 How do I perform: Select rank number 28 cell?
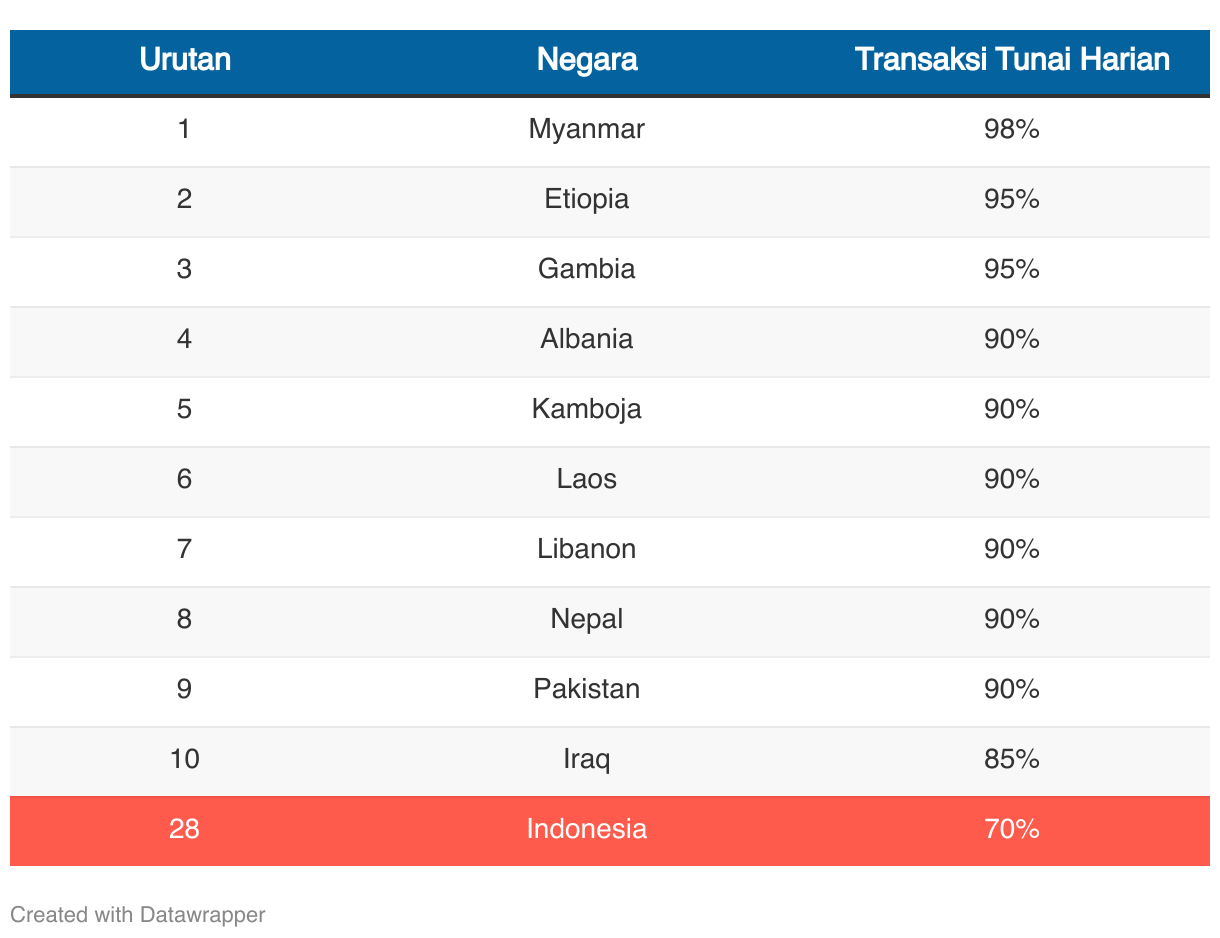tap(185, 829)
